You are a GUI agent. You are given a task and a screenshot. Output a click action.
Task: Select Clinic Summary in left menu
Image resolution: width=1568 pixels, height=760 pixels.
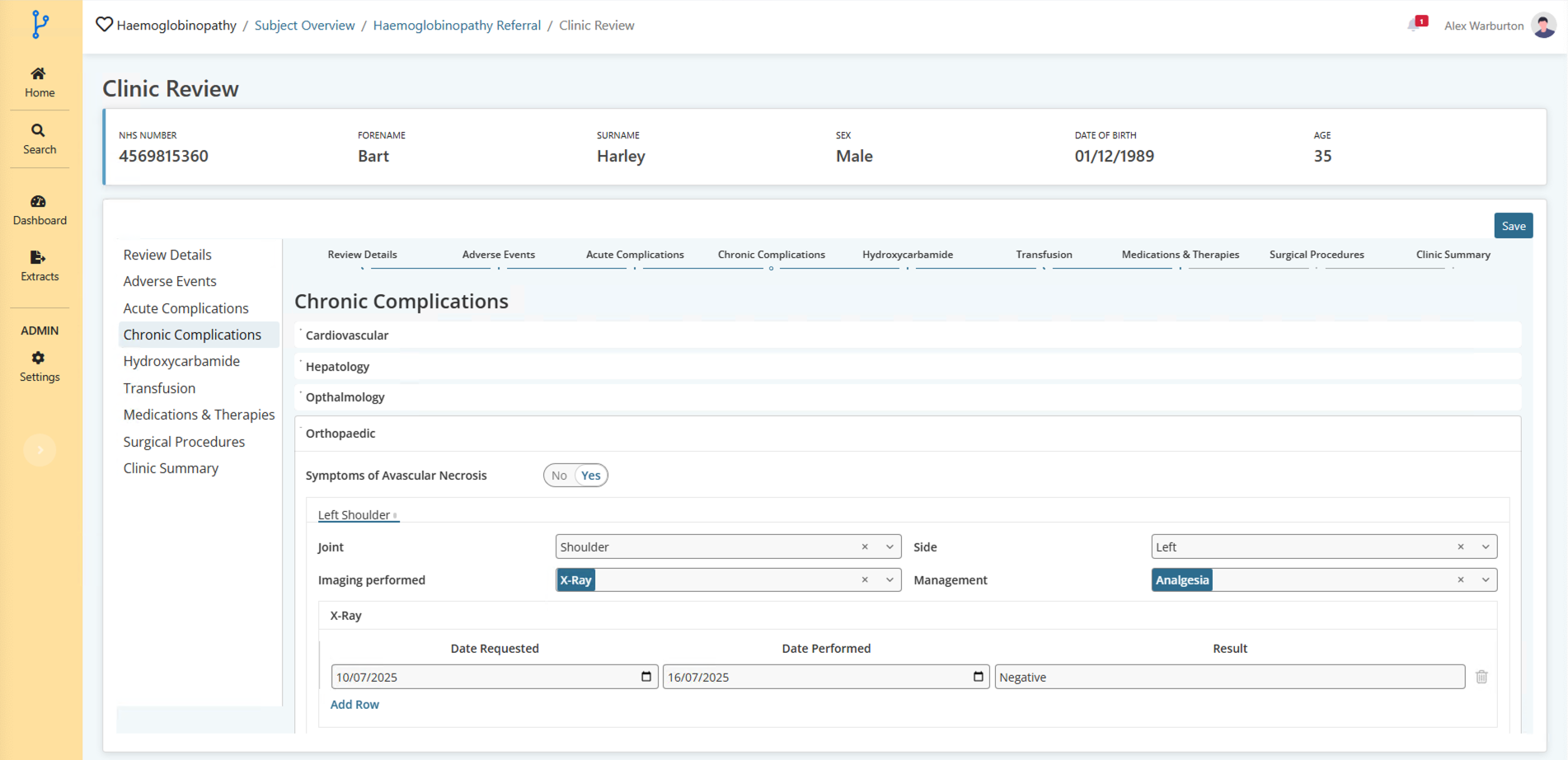point(171,468)
